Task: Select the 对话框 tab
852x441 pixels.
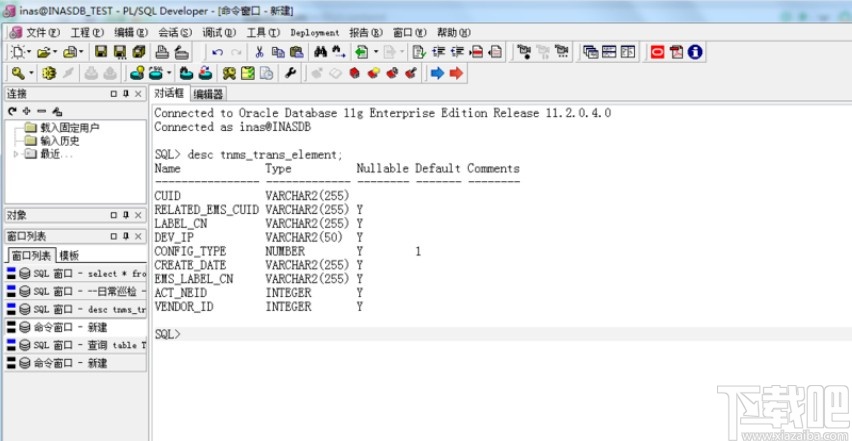Action: pos(170,93)
